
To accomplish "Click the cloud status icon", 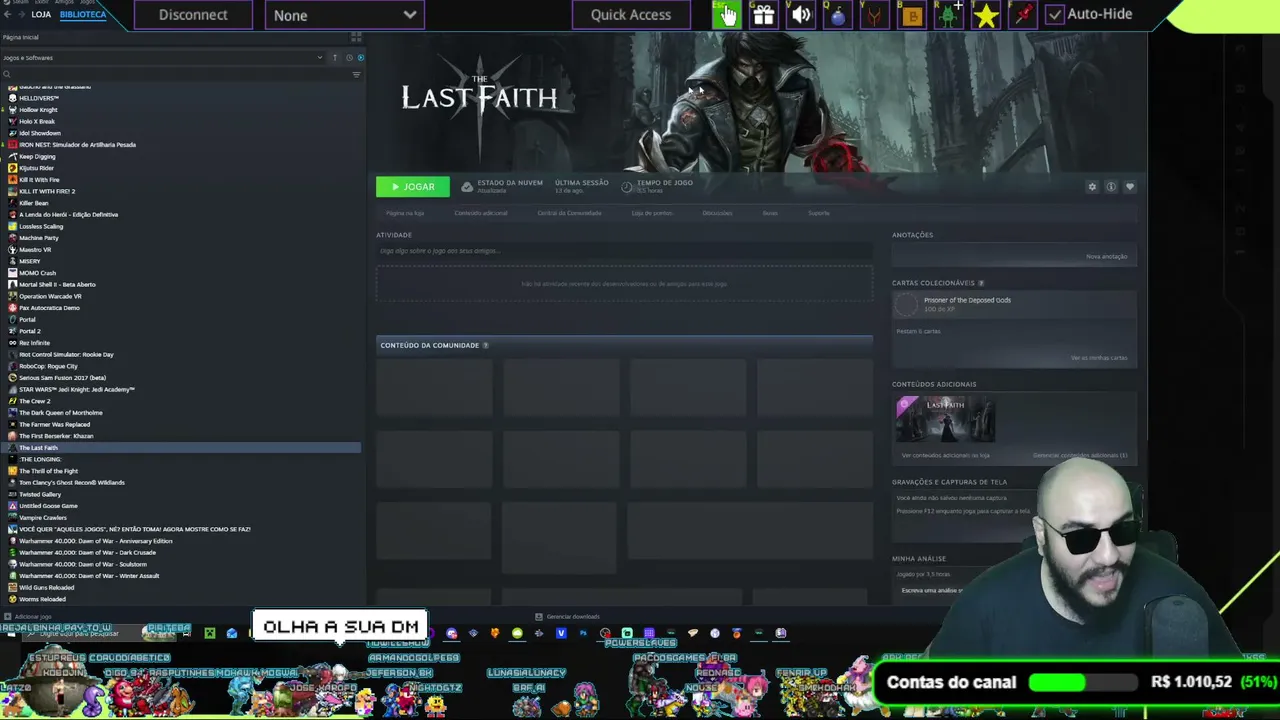I will pos(467,187).
